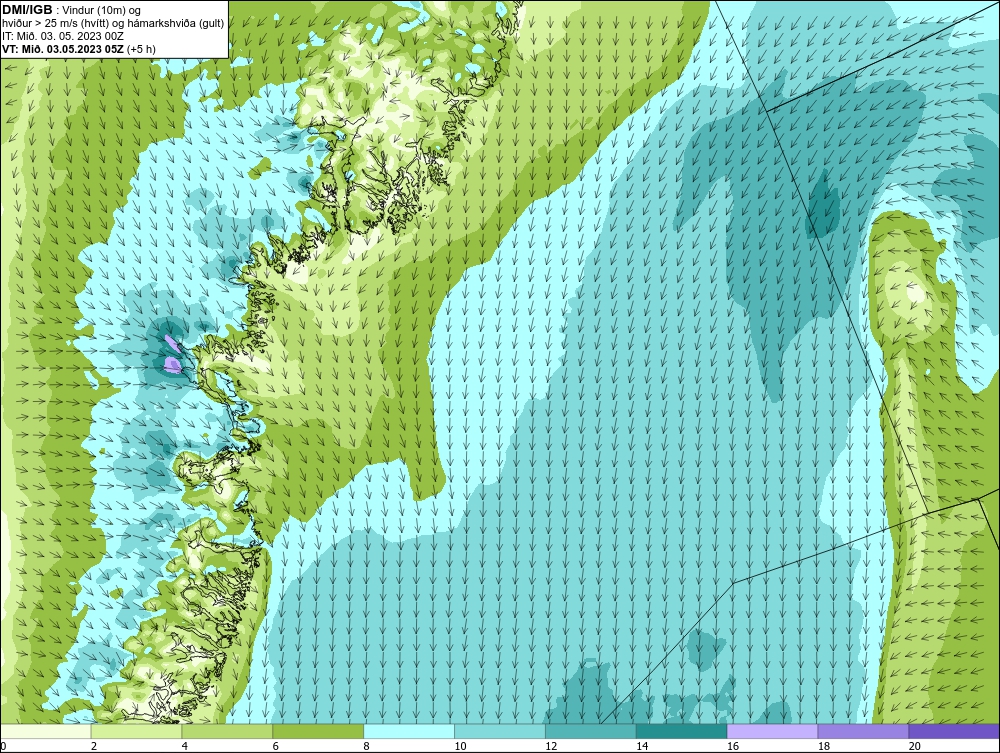Click the lower purple wind maximum patch

[x=172, y=365]
